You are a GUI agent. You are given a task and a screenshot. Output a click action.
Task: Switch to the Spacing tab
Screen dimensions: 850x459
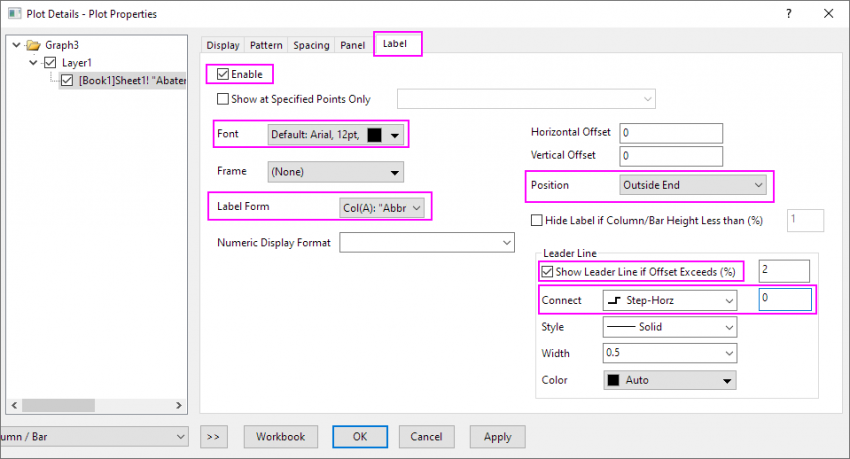pos(310,45)
